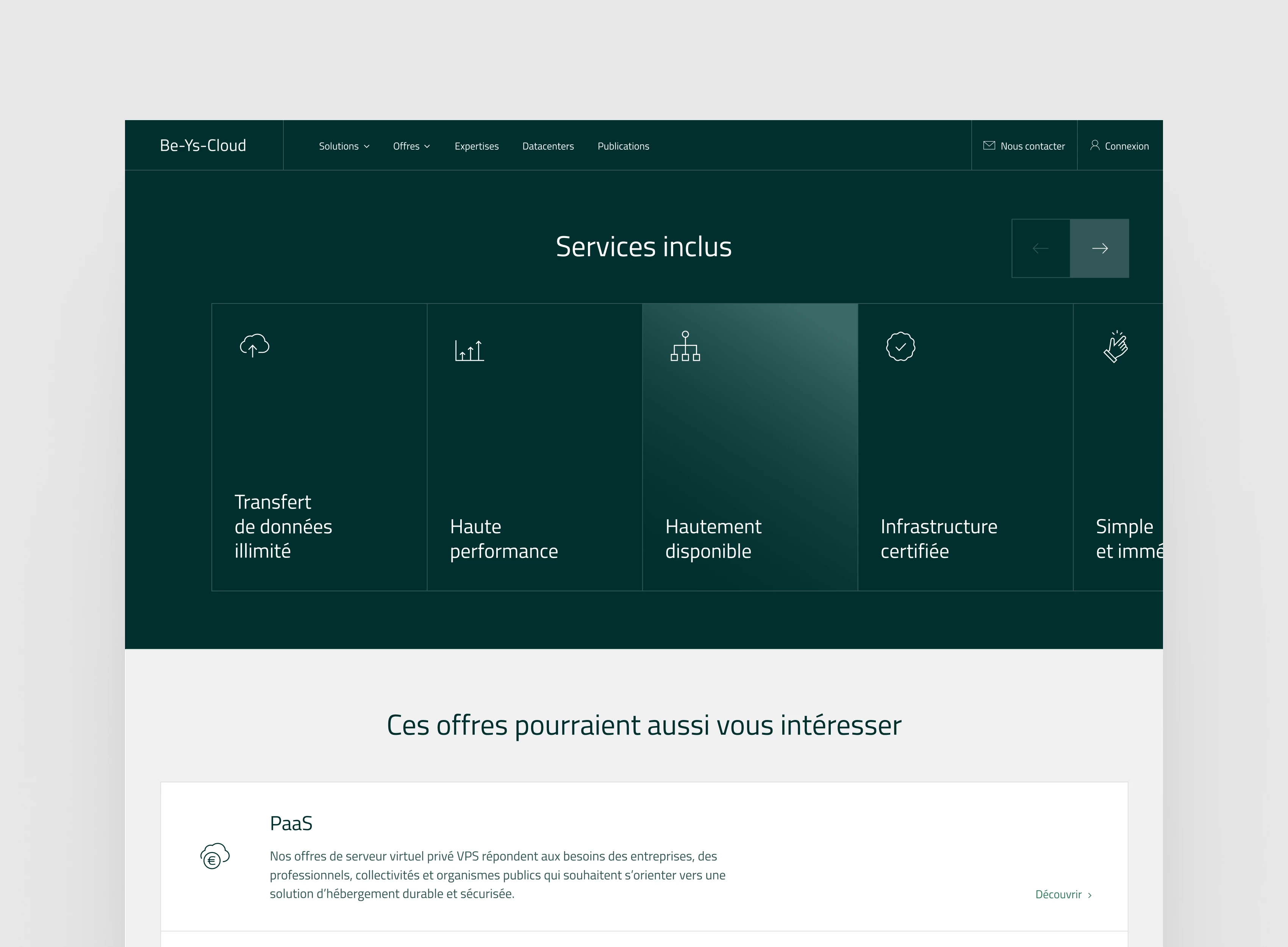Click the clicking hand icon on the rightmost card

tap(1115, 346)
